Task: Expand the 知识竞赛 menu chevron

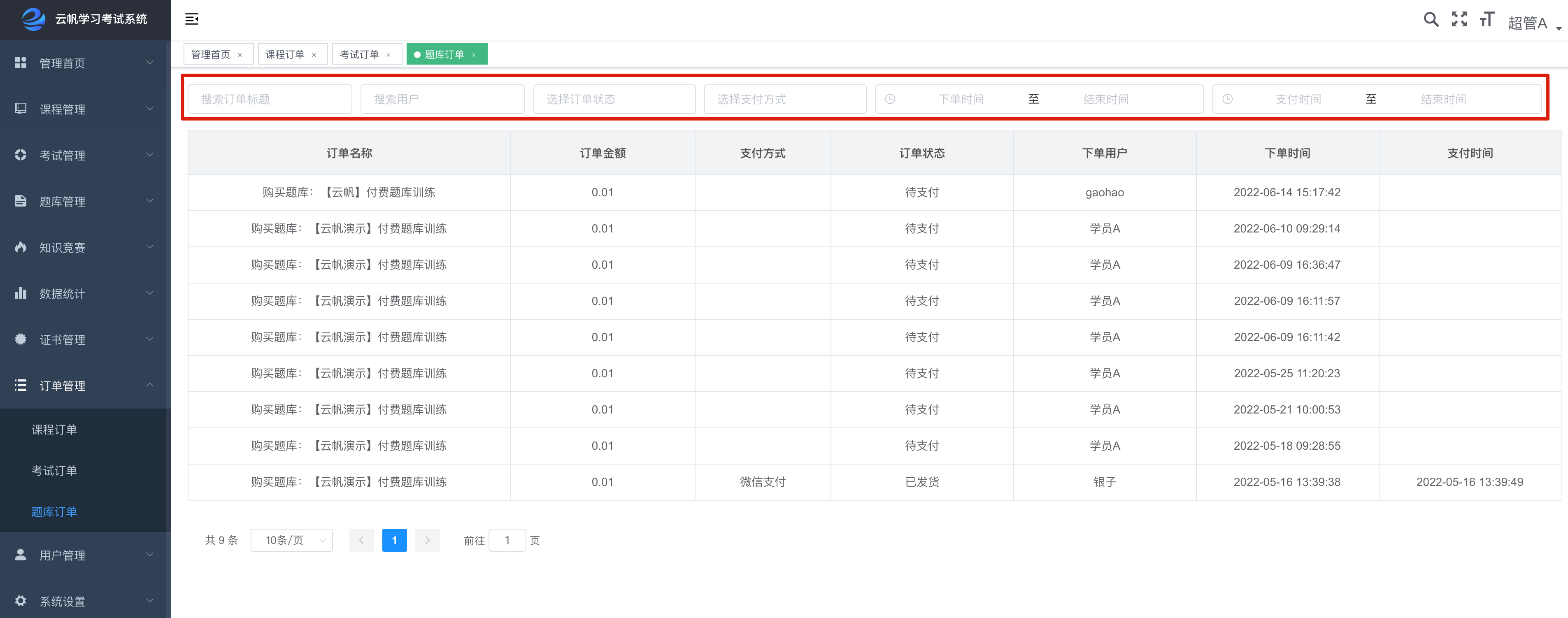Action: pyautogui.click(x=150, y=247)
